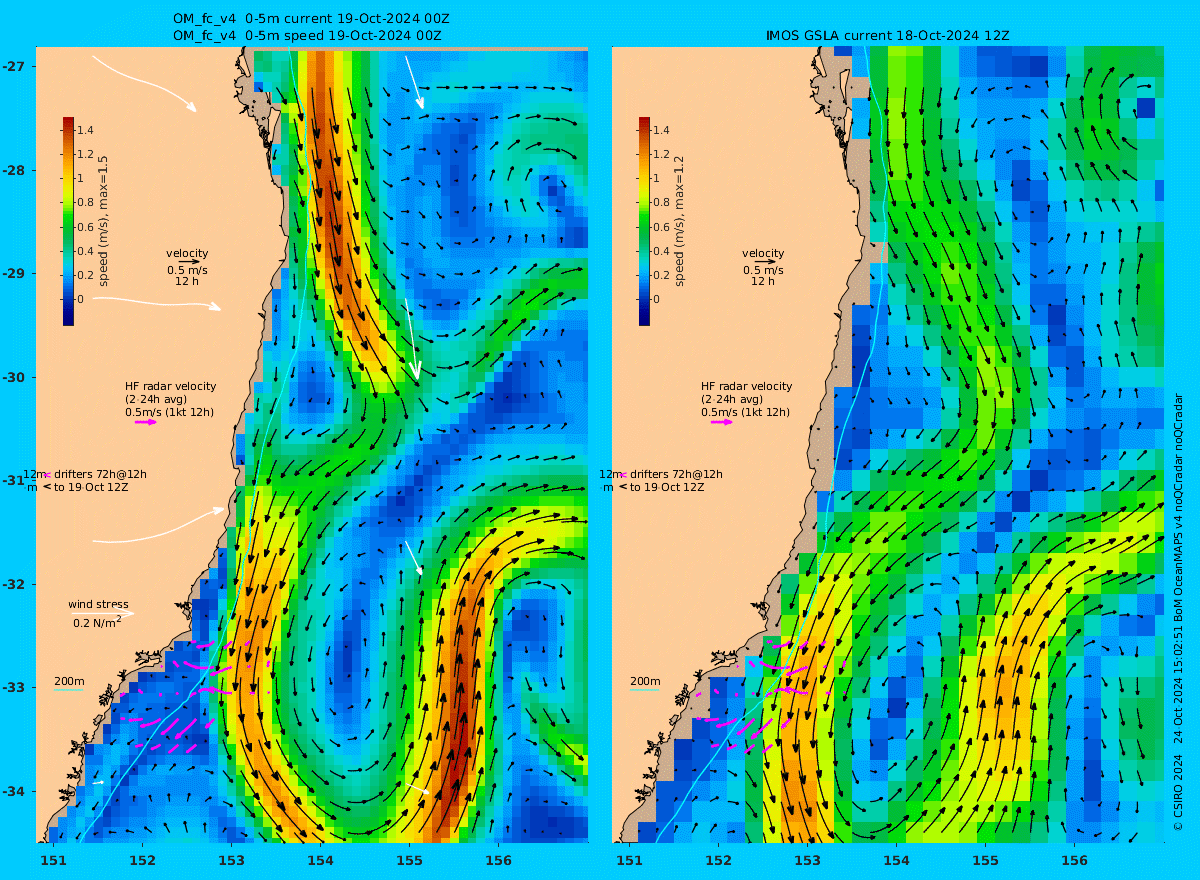Click the vertical CSIRO 2024 copyright text
Viewport: 1200px width, 880px height.
(1178, 610)
